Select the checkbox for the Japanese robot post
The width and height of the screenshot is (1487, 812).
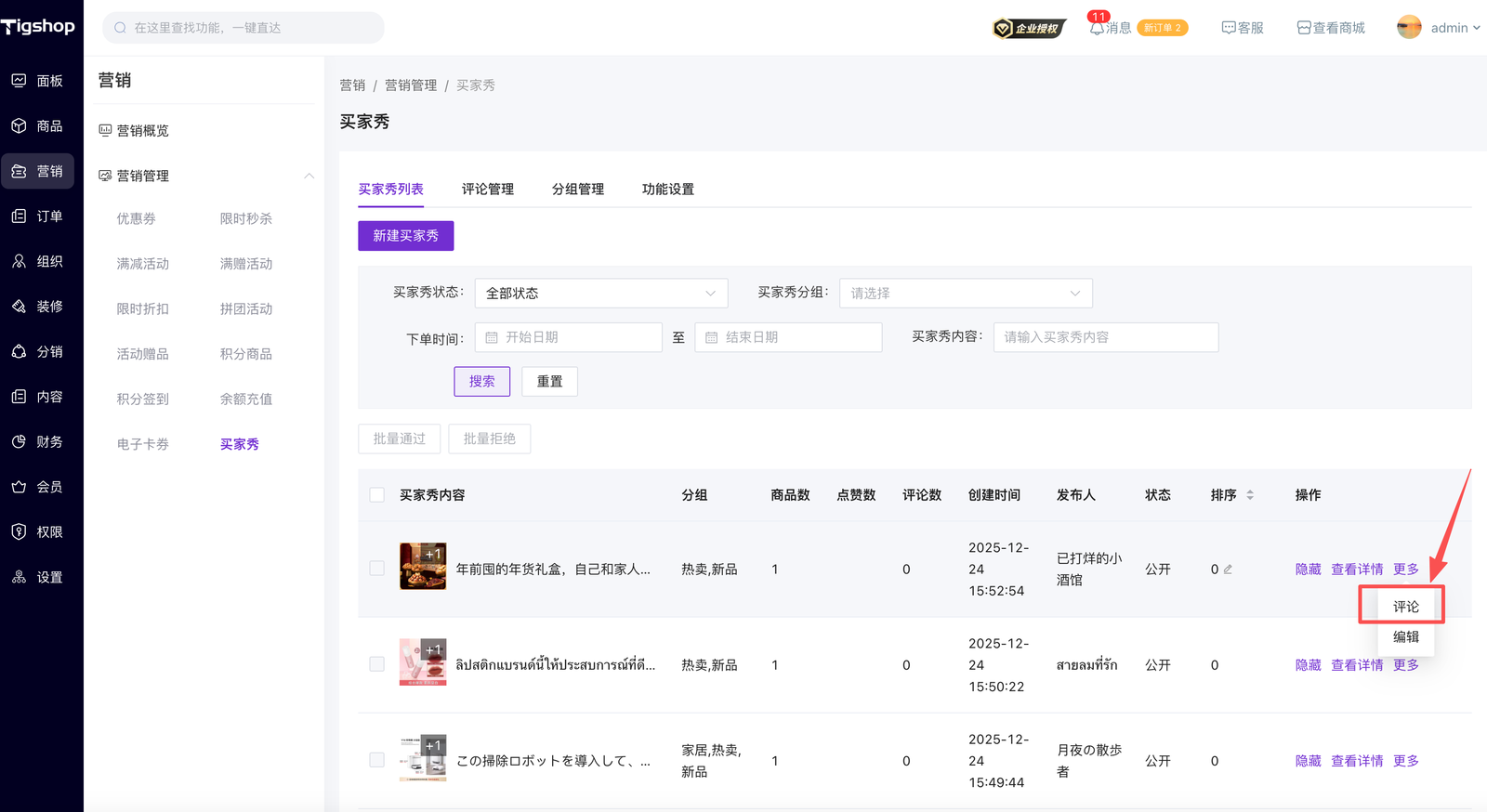pyautogui.click(x=377, y=760)
